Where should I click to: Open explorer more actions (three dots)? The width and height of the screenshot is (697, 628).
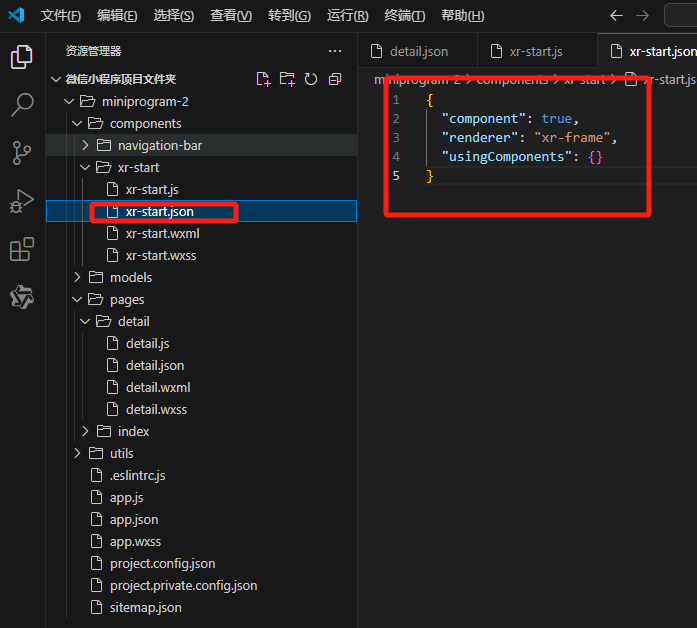point(335,51)
